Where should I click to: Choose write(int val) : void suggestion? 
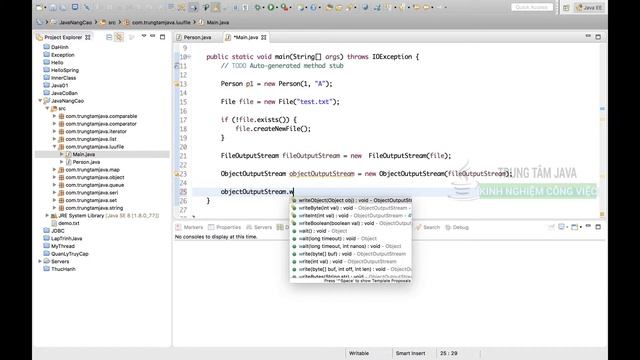click(x=351, y=262)
